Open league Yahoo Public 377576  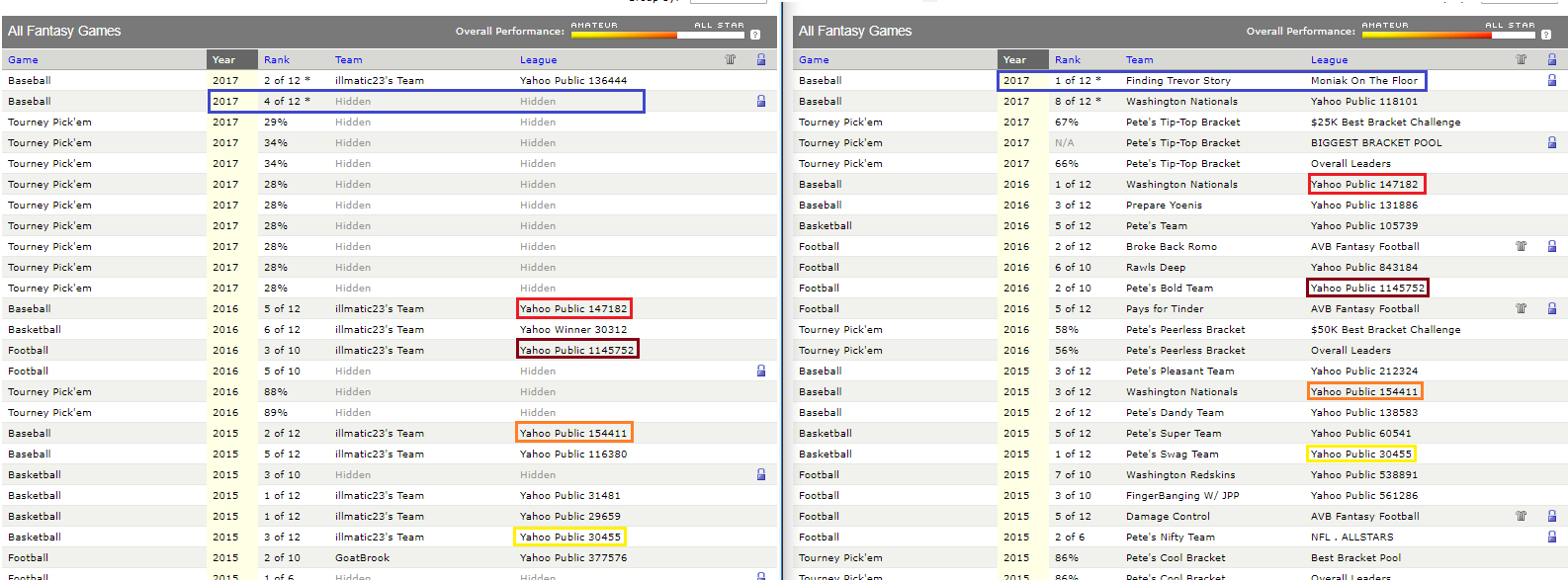tap(573, 558)
